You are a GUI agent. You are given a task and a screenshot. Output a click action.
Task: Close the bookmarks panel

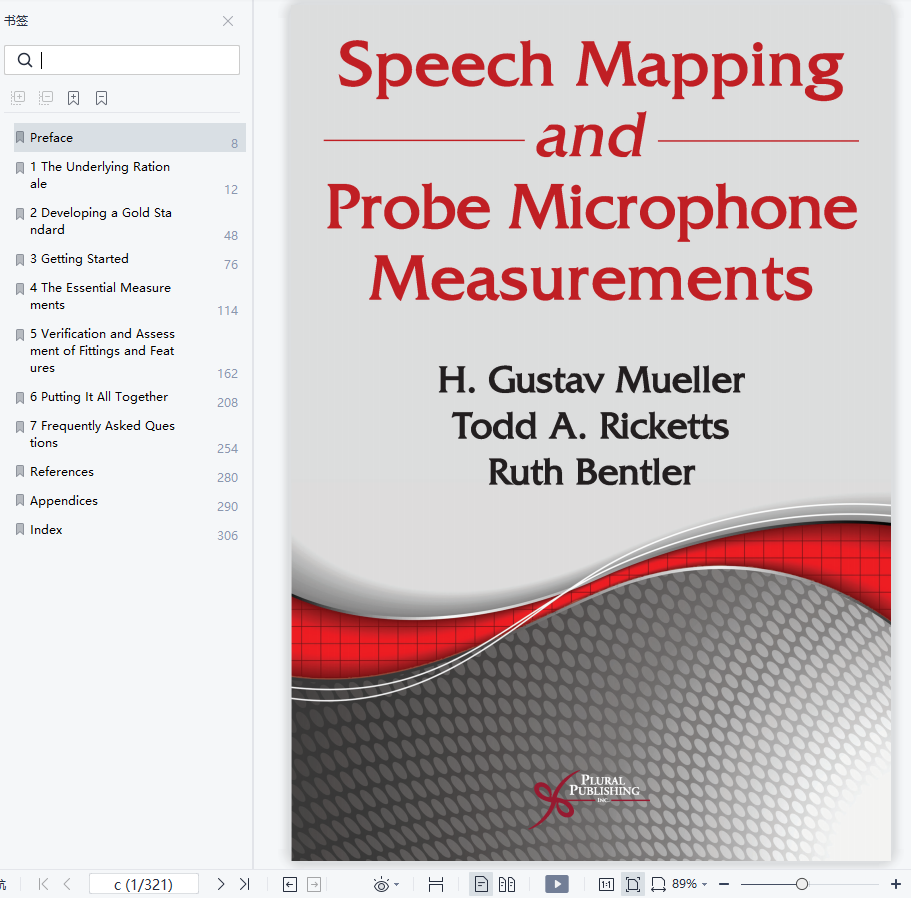coord(228,21)
